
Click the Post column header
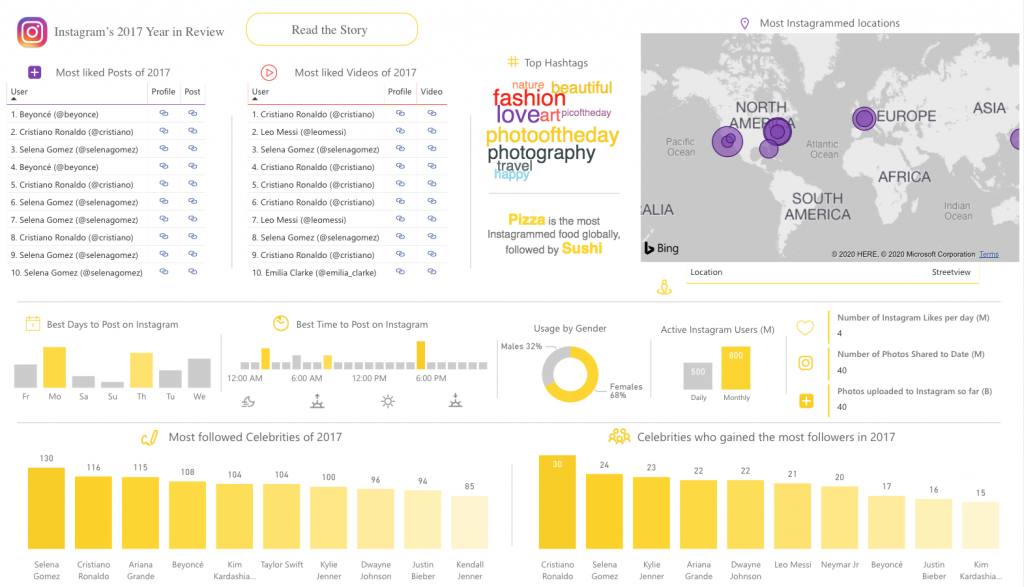[x=192, y=92]
